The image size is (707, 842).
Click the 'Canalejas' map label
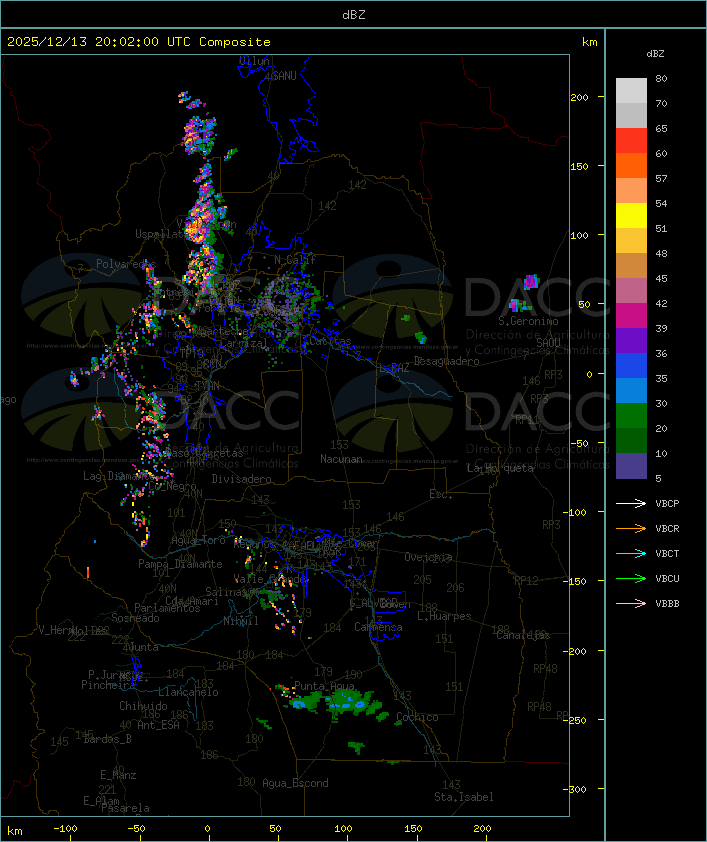click(x=523, y=636)
